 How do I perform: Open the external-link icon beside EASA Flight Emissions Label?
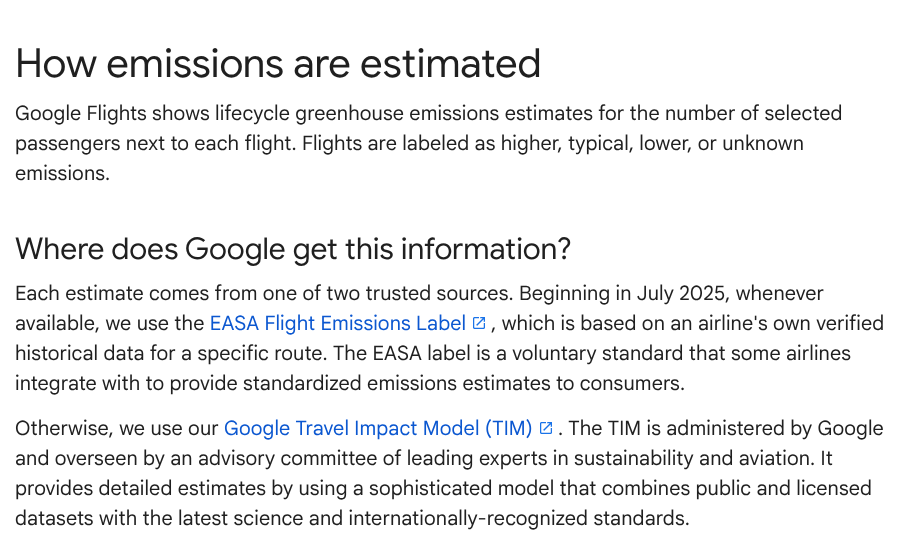tap(479, 324)
